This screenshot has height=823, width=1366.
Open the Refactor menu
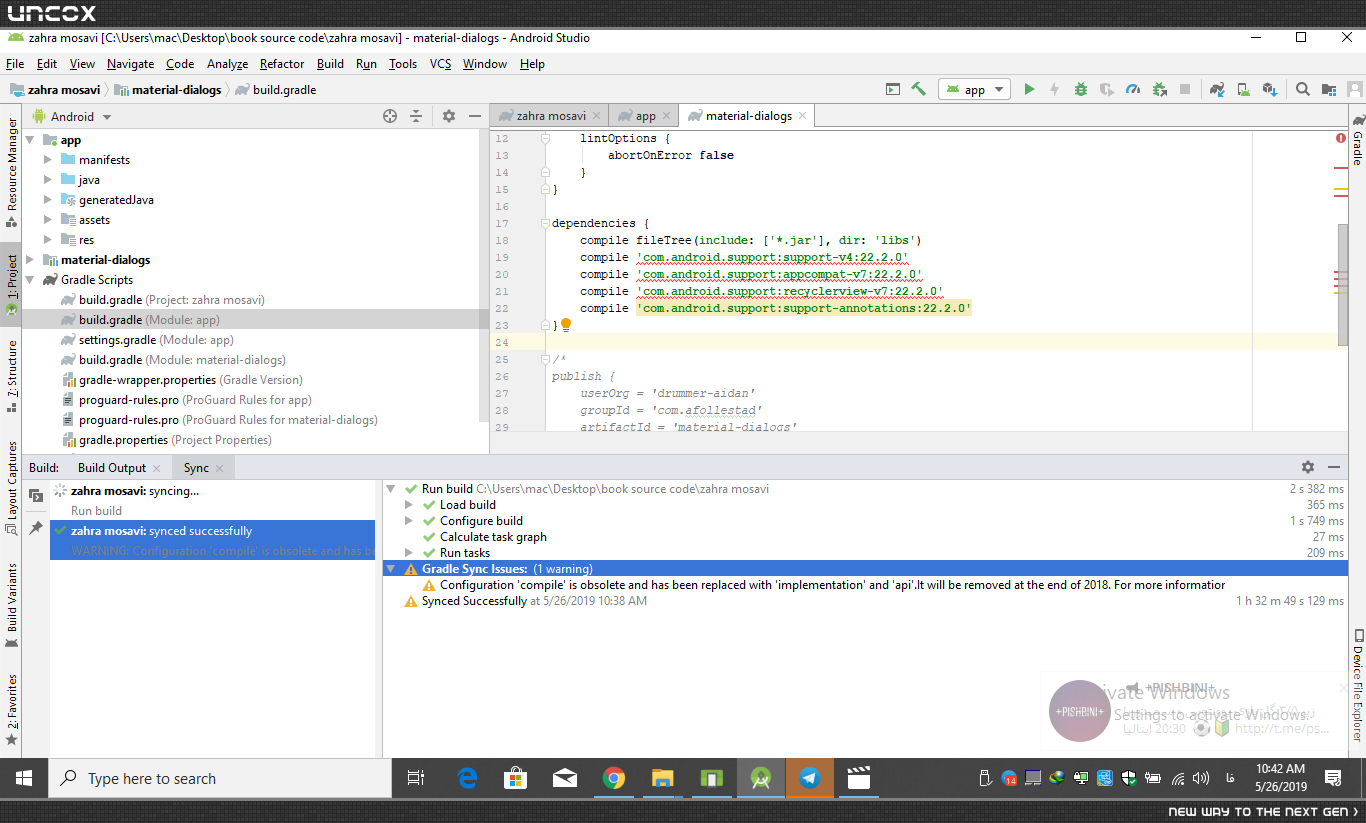[x=282, y=64]
